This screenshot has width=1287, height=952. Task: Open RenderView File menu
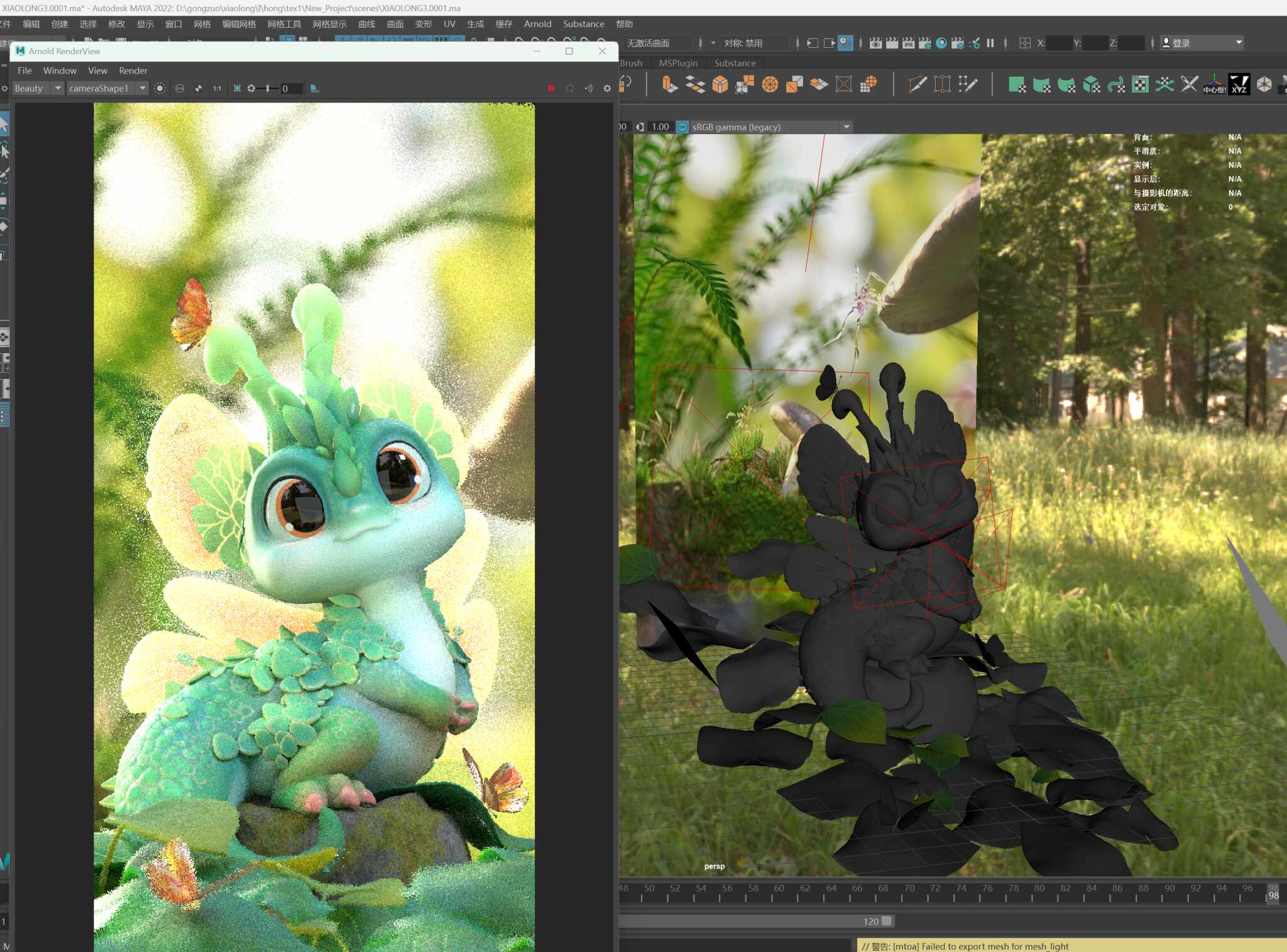[25, 70]
